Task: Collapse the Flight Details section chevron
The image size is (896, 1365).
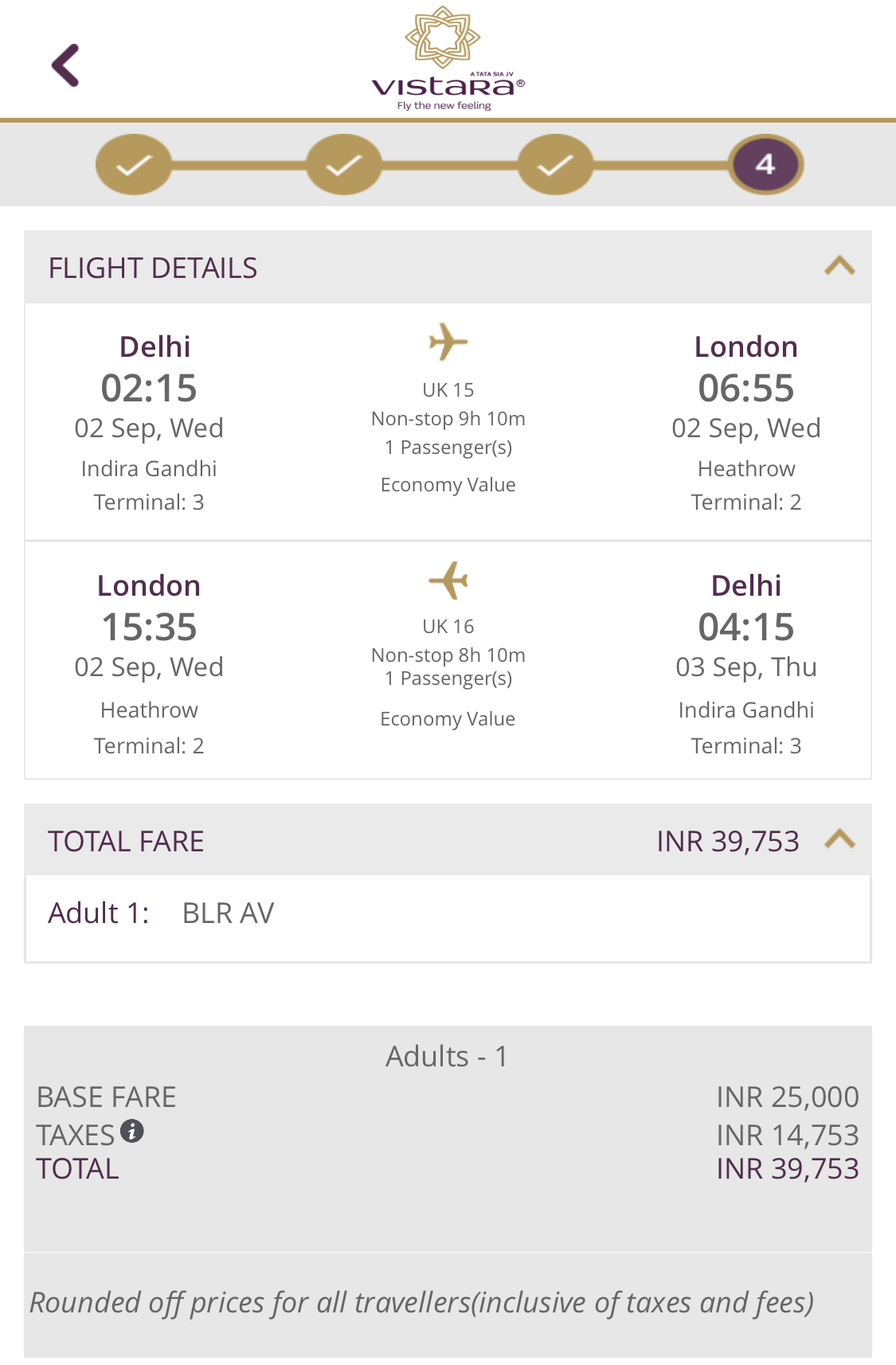Action: click(x=839, y=266)
